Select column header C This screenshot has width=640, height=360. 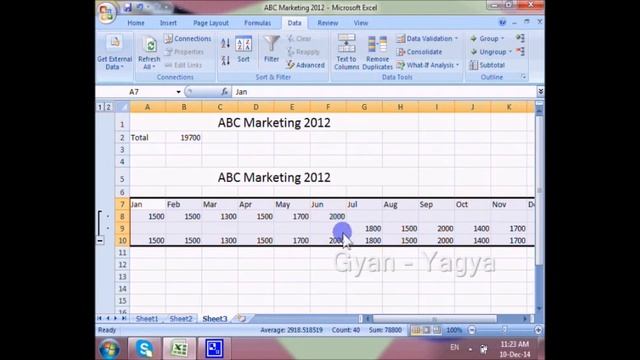220,107
